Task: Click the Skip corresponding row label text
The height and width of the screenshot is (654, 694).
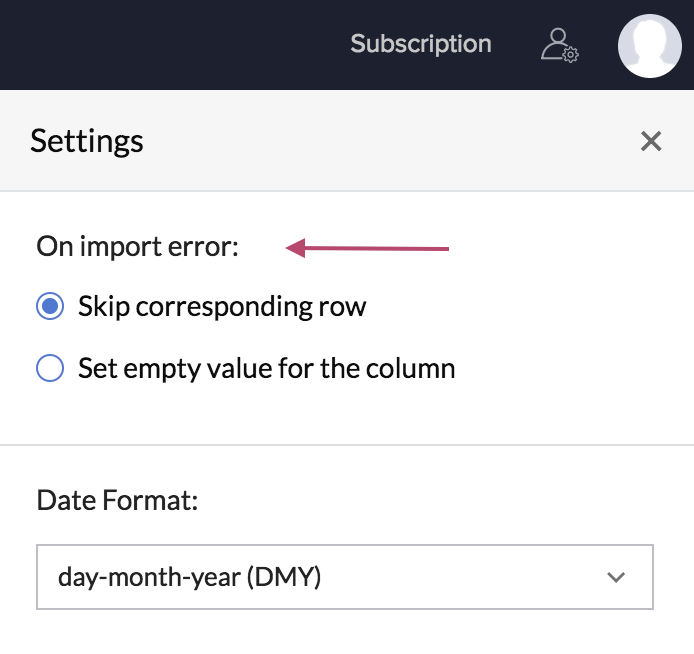Action: (x=222, y=306)
